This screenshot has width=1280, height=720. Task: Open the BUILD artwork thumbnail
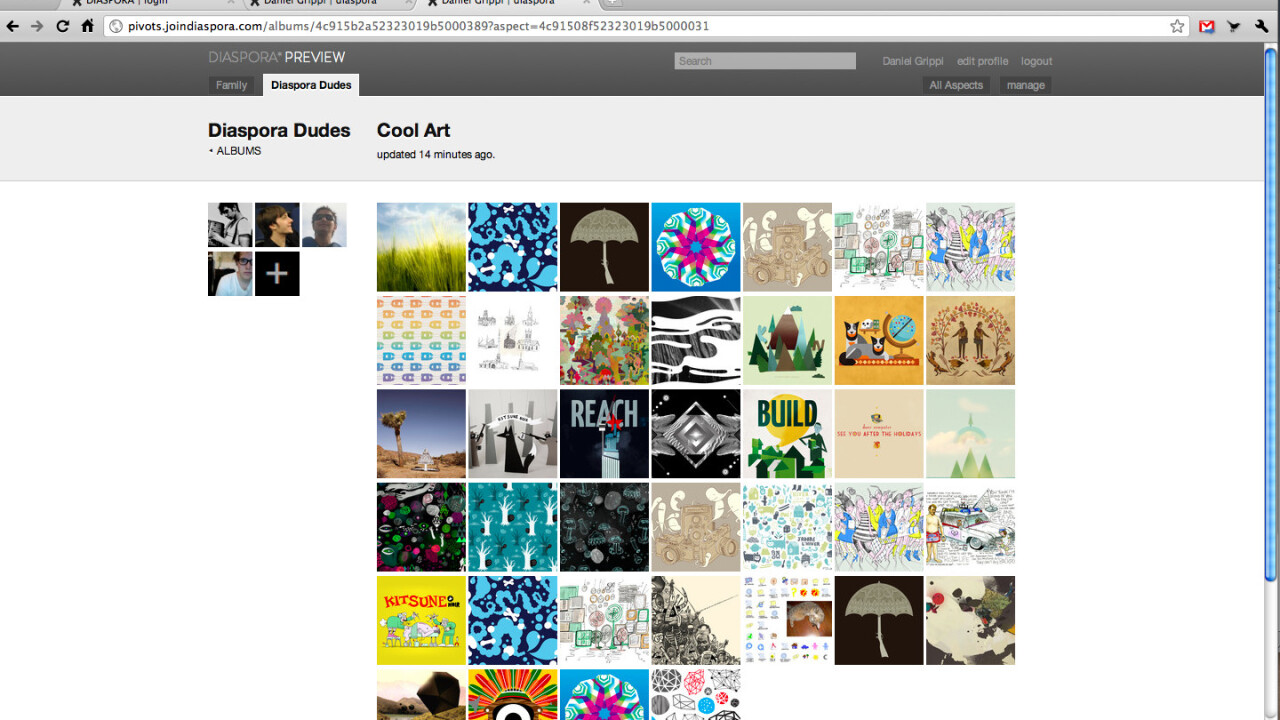(787, 433)
